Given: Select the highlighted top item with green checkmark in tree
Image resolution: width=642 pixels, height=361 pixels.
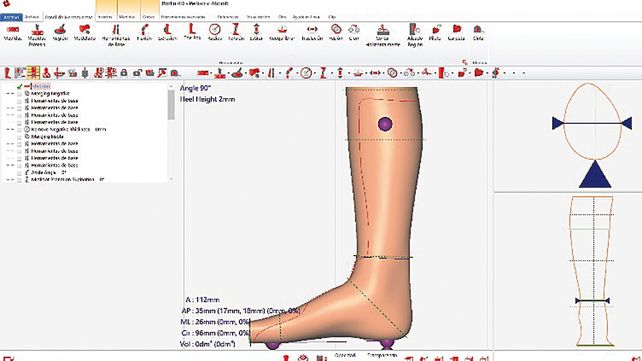Looking at the screenshot, I should coord(41,86).
